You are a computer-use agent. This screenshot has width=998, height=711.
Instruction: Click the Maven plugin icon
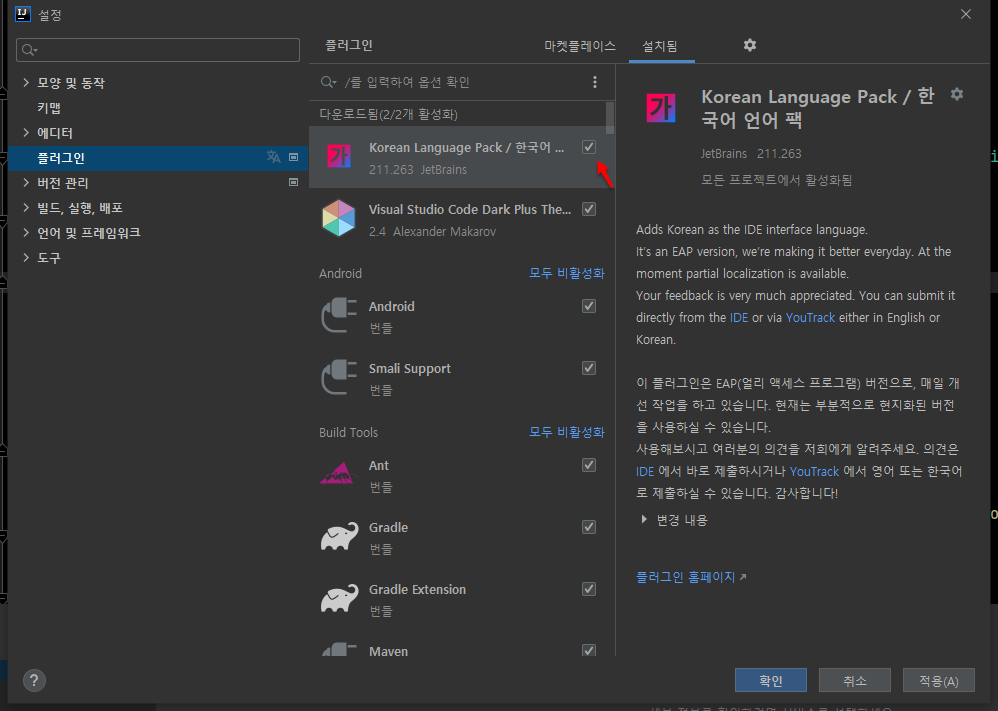339,649
